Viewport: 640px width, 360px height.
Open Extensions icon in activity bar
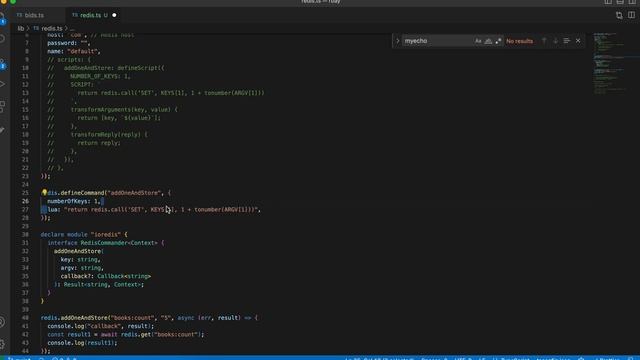2,106
